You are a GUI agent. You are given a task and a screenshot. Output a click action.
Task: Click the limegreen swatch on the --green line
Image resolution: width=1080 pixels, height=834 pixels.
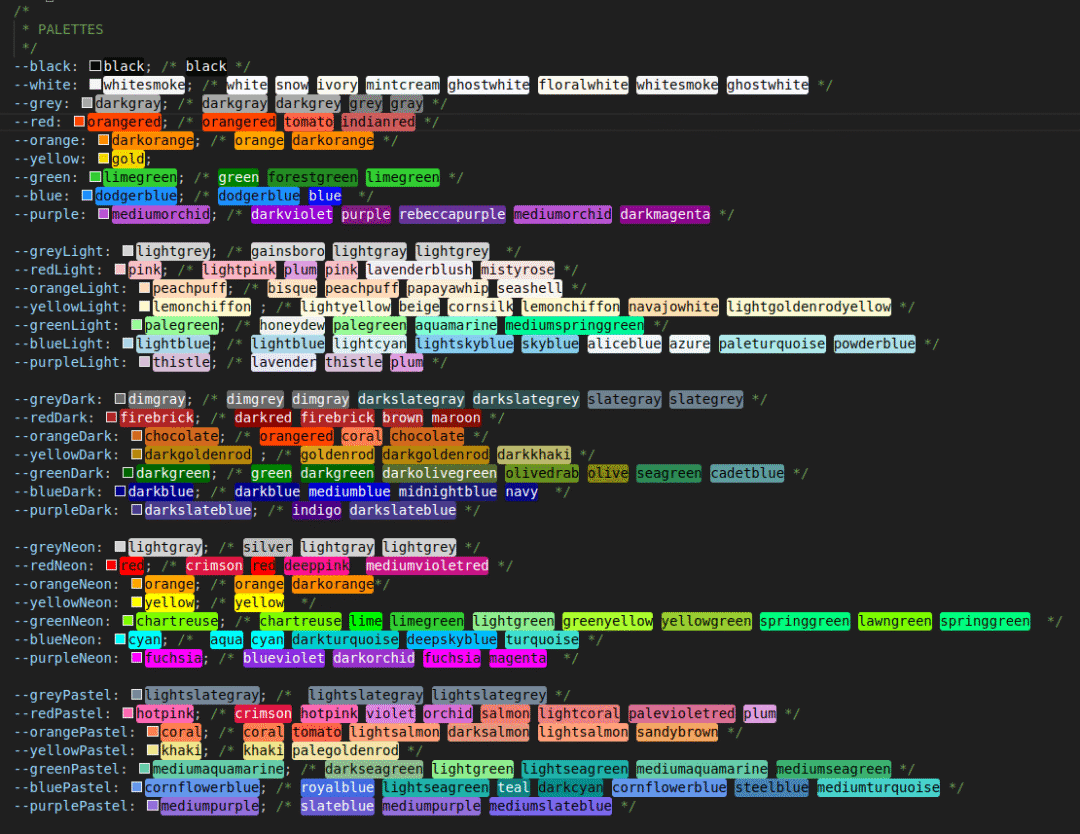pyautogui.click(x=95, y=177)
